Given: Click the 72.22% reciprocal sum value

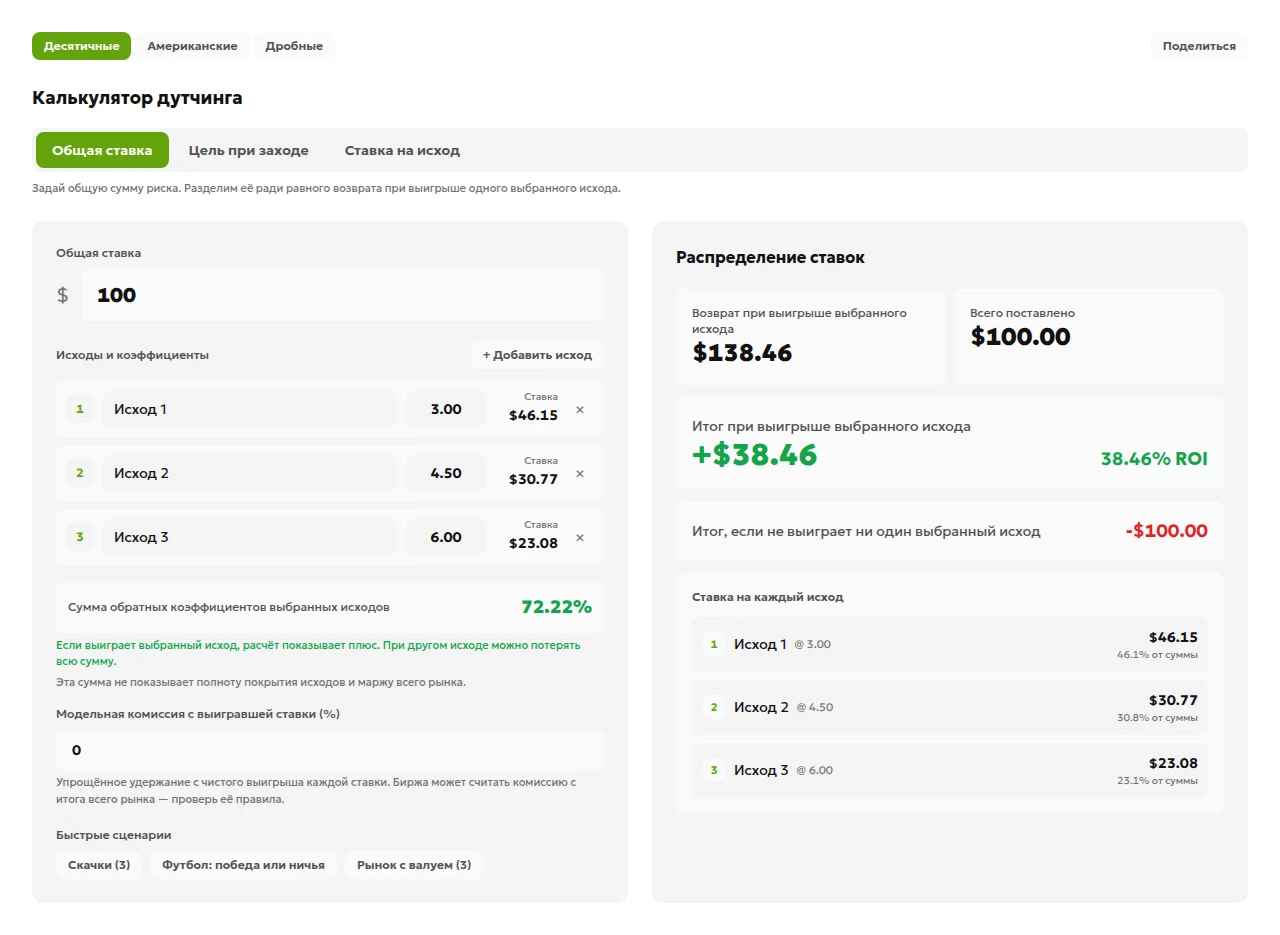Looking at the screenshot, I should (x=556, y=607).
